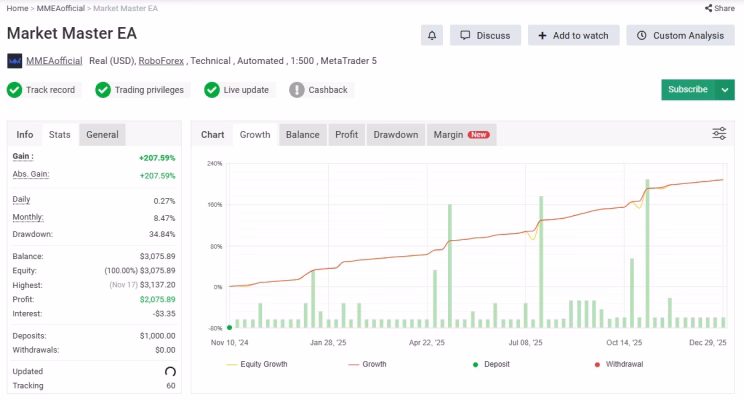This screenshot has height=400, width=744.
Task: Click the MMEAofficial avatar logo
Action: tap(15, 61)
